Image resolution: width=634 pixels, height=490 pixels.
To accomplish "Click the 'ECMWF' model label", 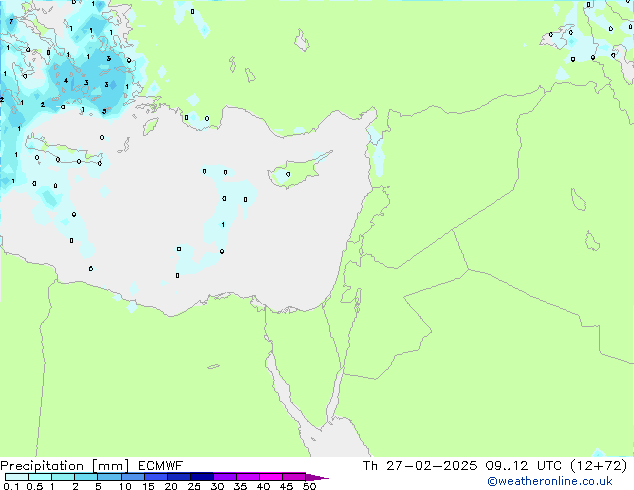I will pyautogui.click(x=161, y=466).
